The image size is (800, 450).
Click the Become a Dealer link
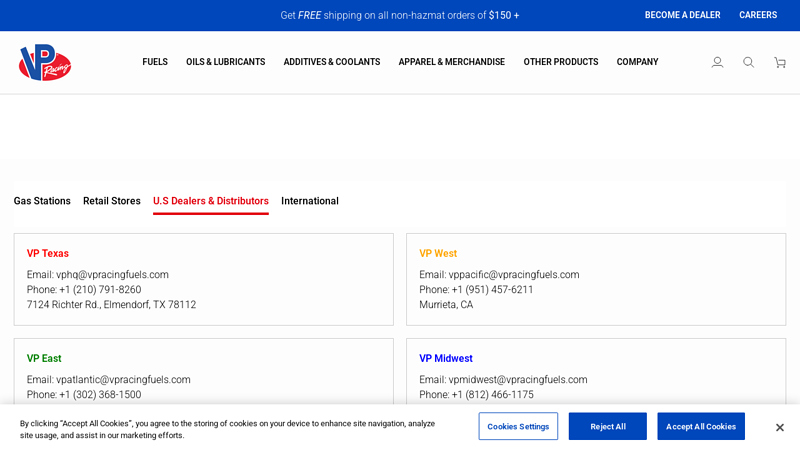click(682, 15)
